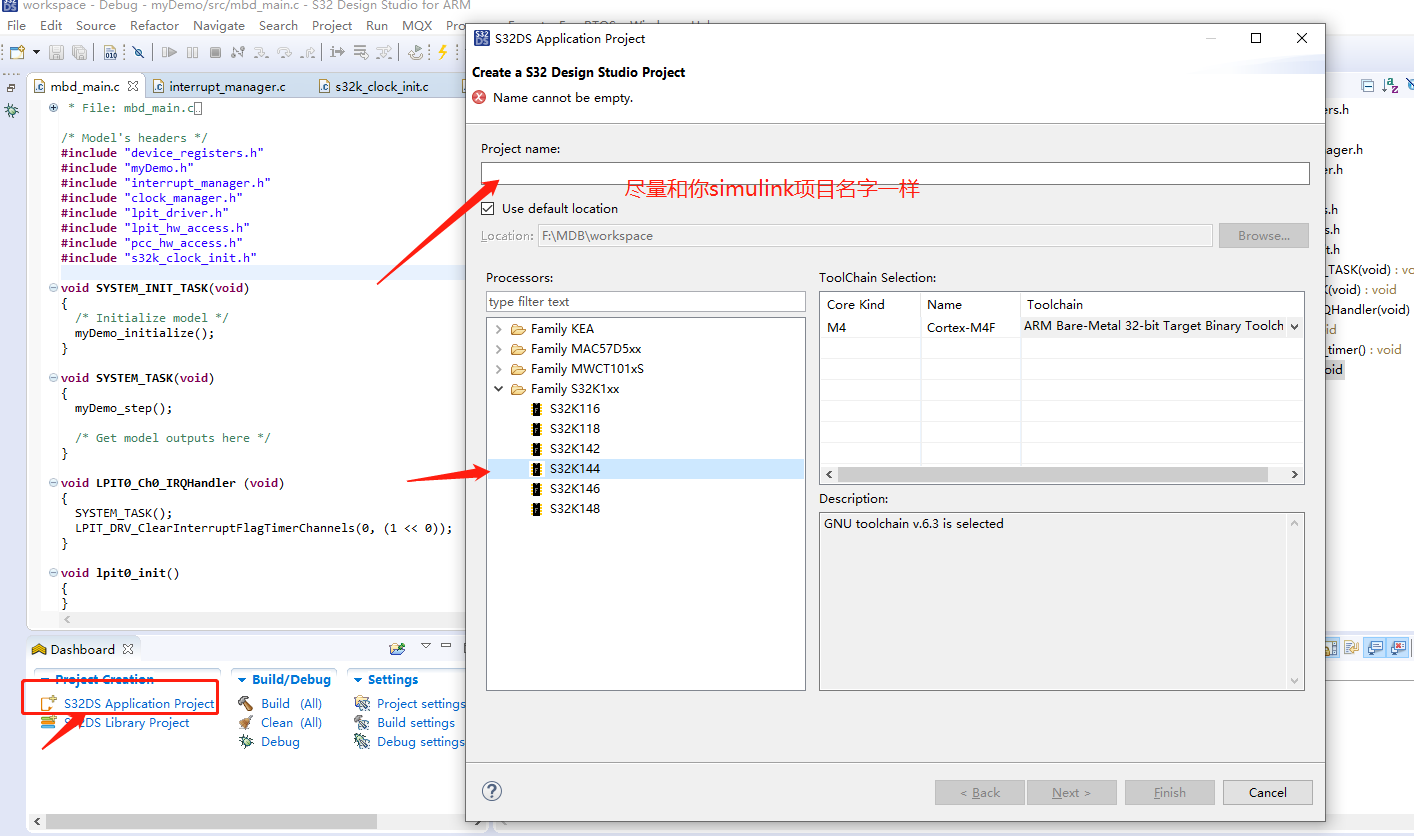Select the S32K116 processor
The image size is (1414, 836).
pyautogui.click(x=574, y=409)
